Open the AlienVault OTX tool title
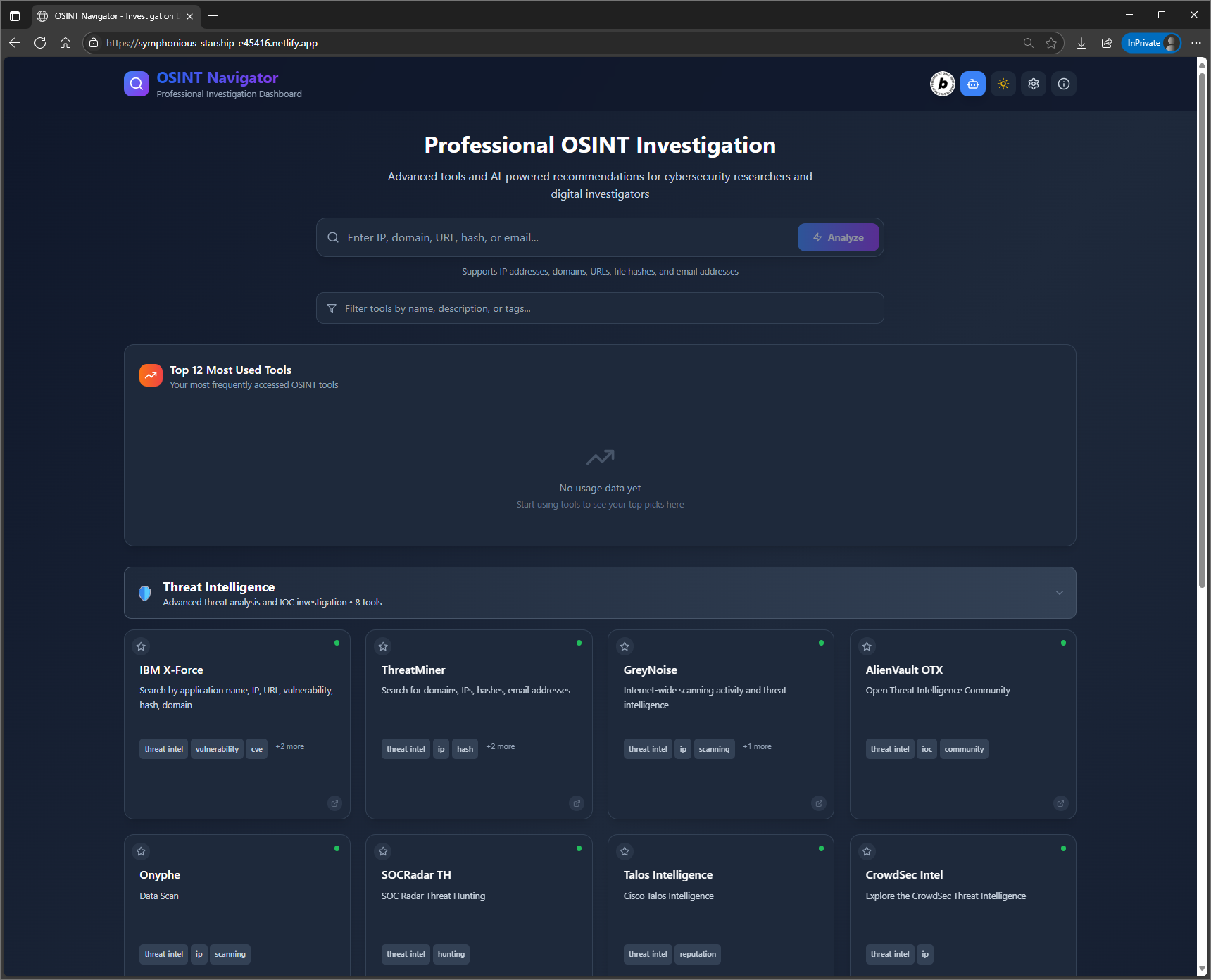This screenshot has height=980, width=1211. pos(904,670)
